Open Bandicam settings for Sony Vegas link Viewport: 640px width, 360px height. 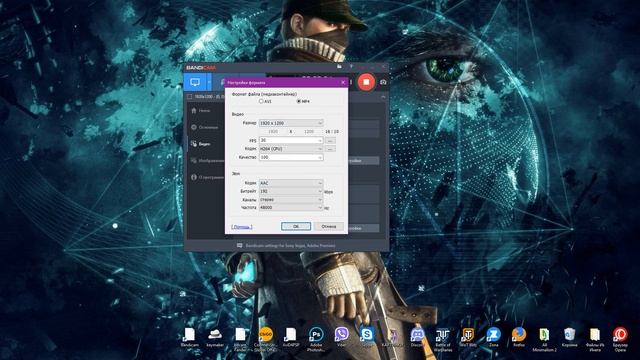(290, 246)
